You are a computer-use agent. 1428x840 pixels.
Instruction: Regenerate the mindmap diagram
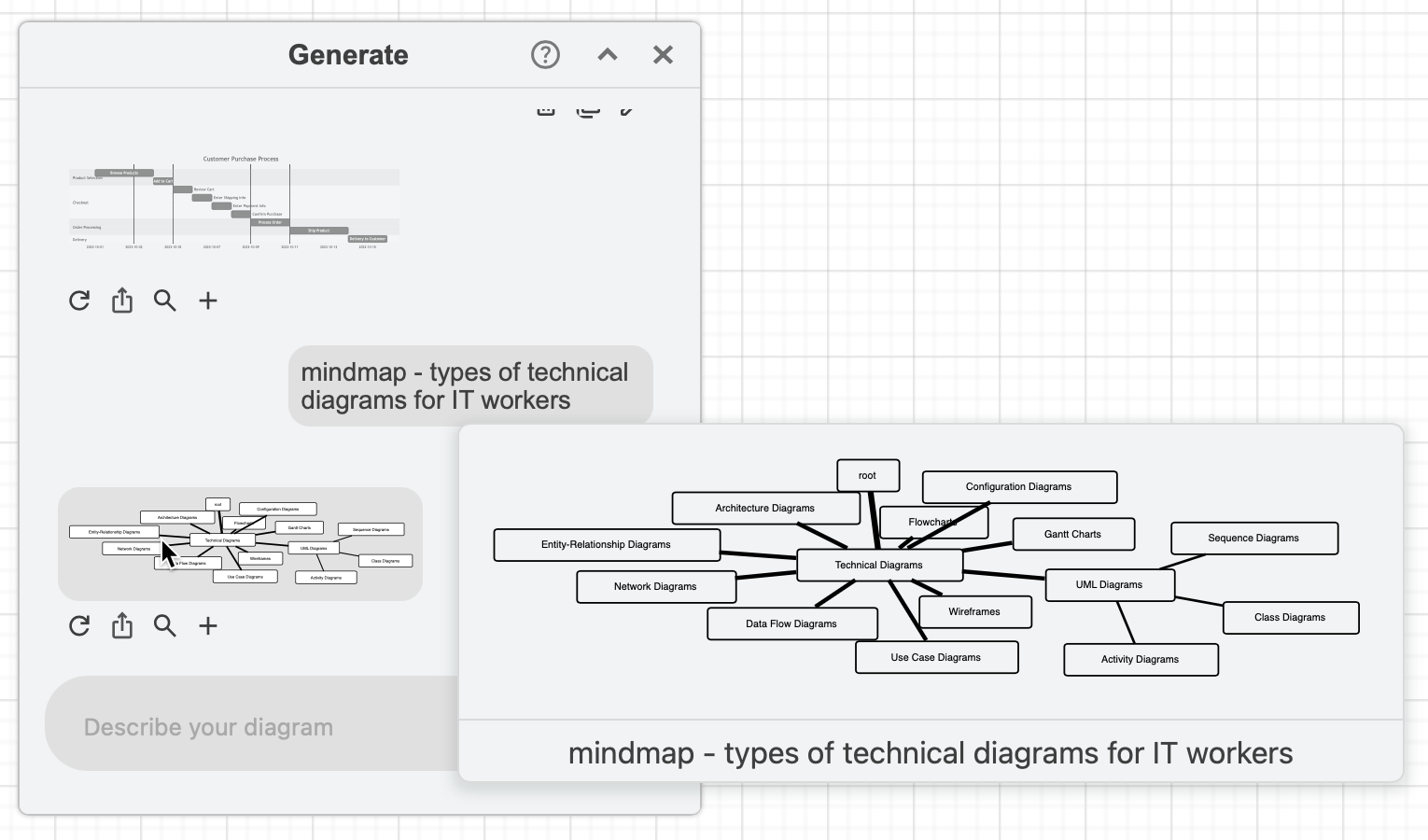(x=79, y=625)
